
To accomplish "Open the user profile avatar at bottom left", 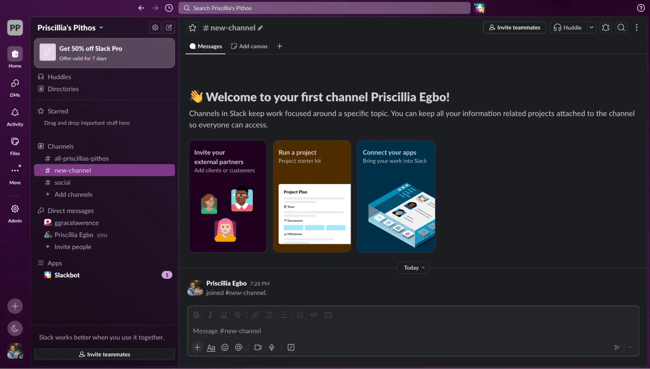I will pos(15,351).
